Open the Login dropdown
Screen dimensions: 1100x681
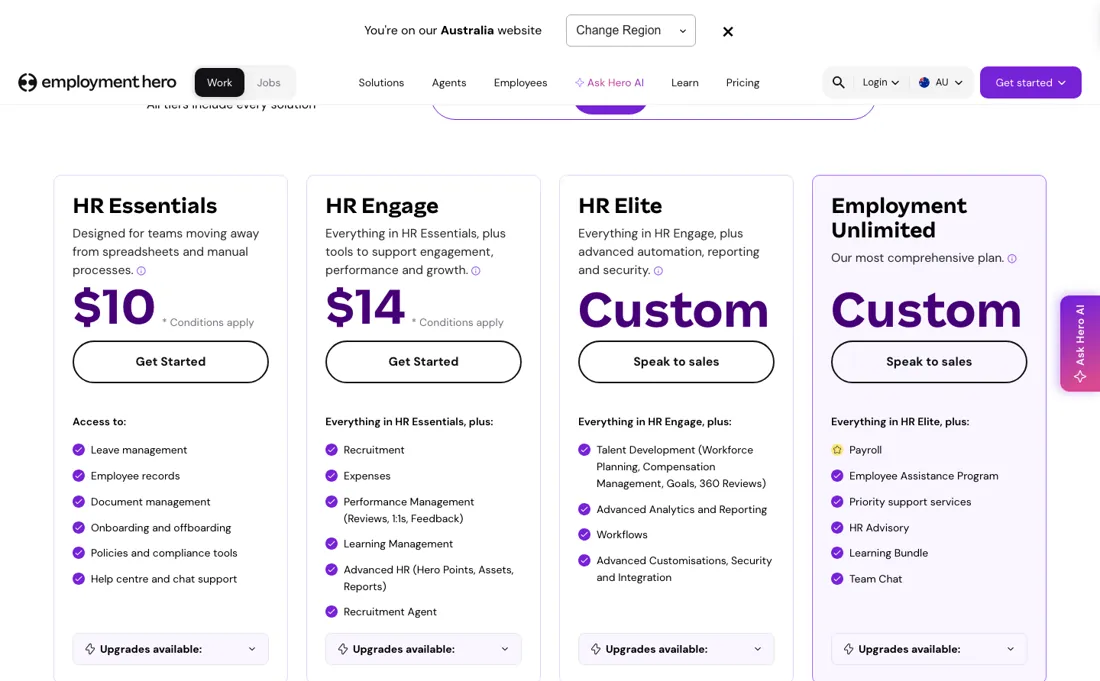pos(880,82)
